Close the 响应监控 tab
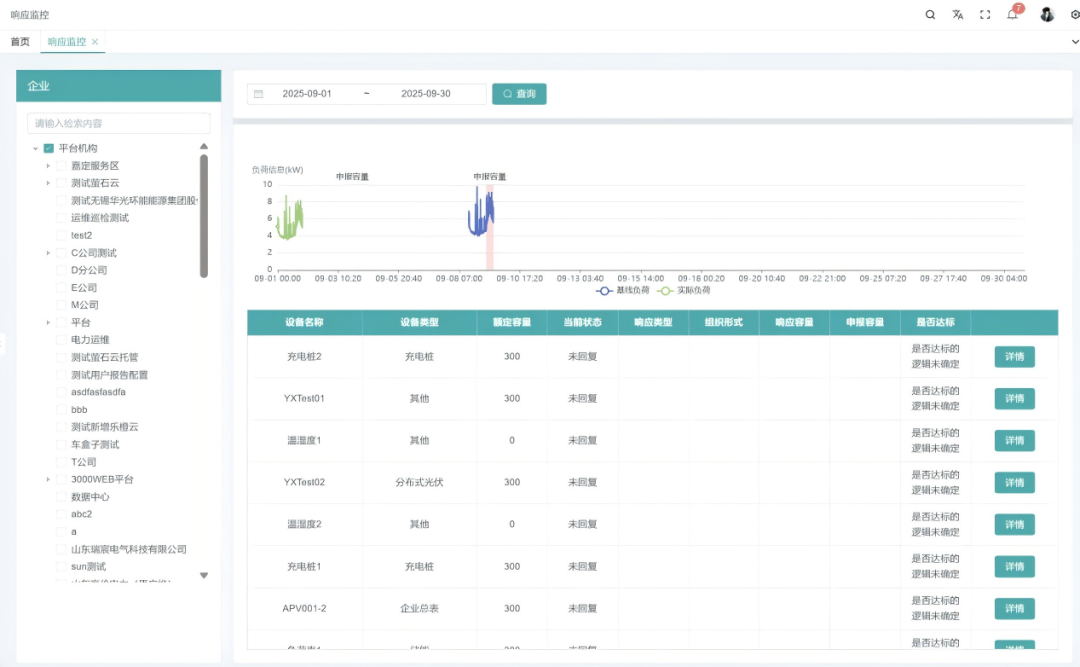Screen dimensions: 1080x667 click(95, 42)
